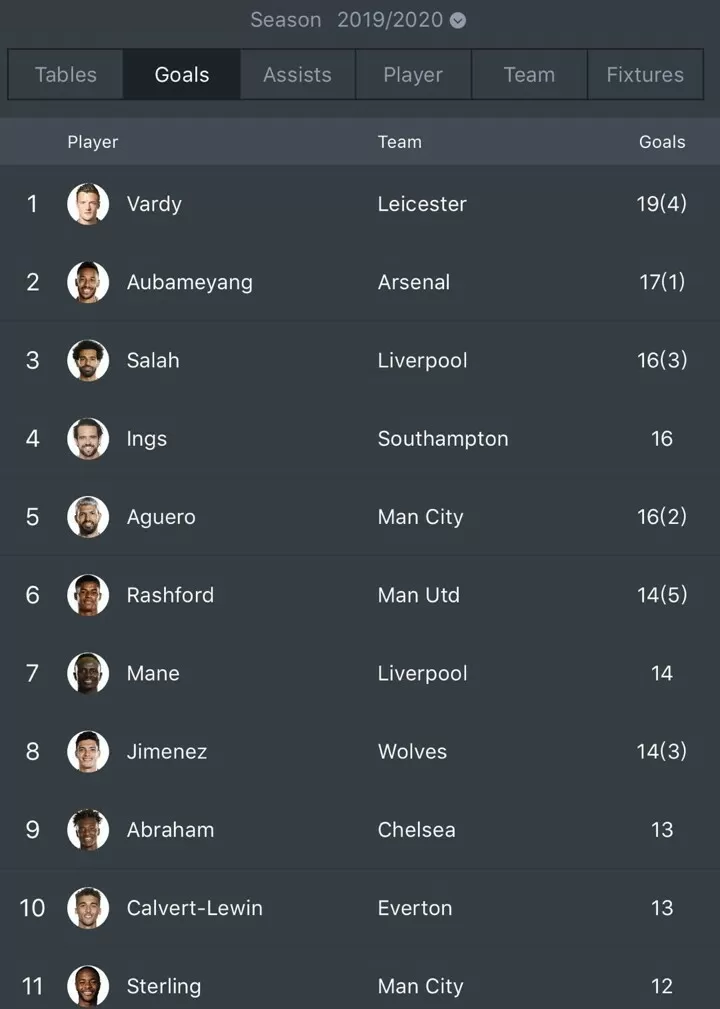Click Aguero's avatar picture
The height and width of the screenshot is (1009, 720).
pos(88,517)
